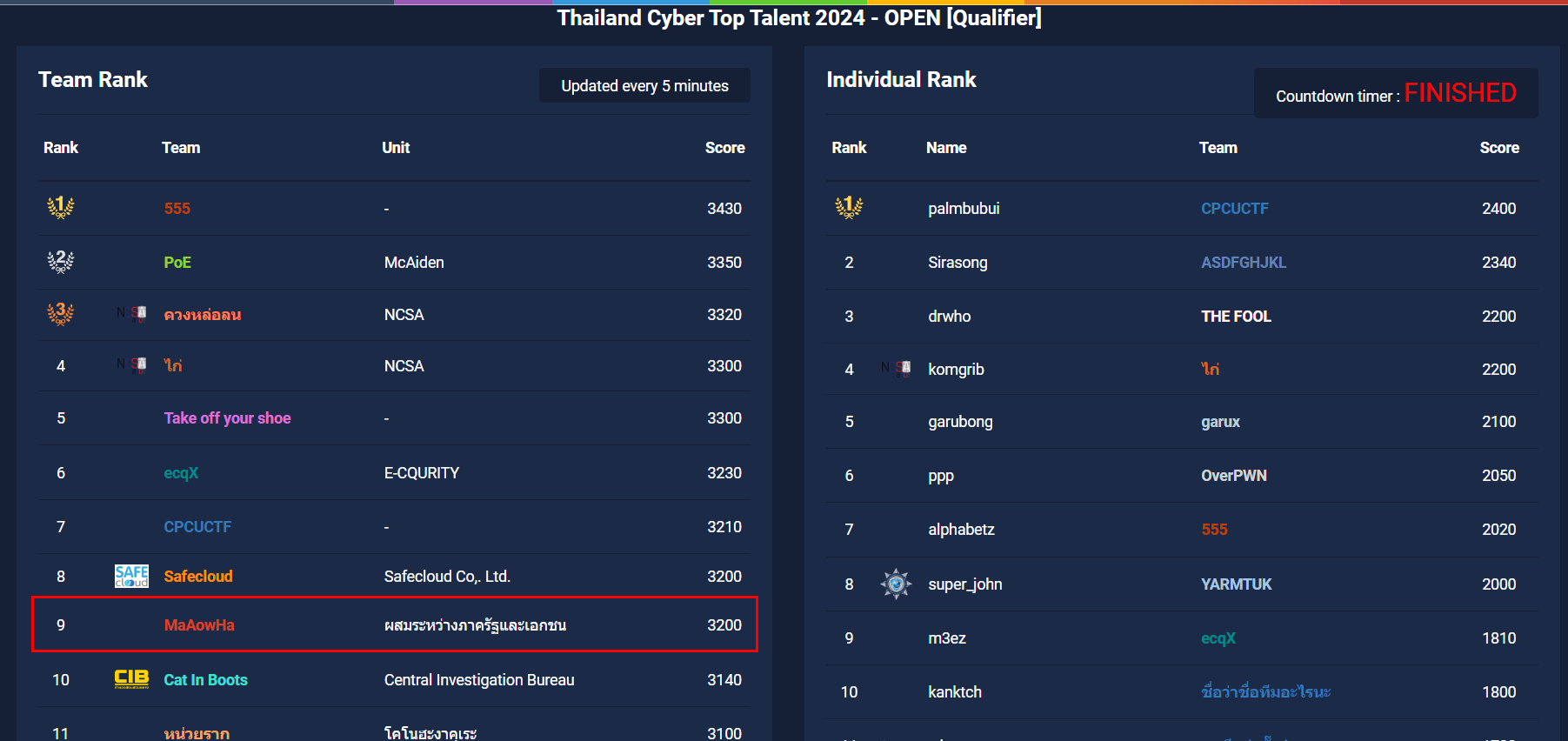Select player super_john

click(965, 584)
